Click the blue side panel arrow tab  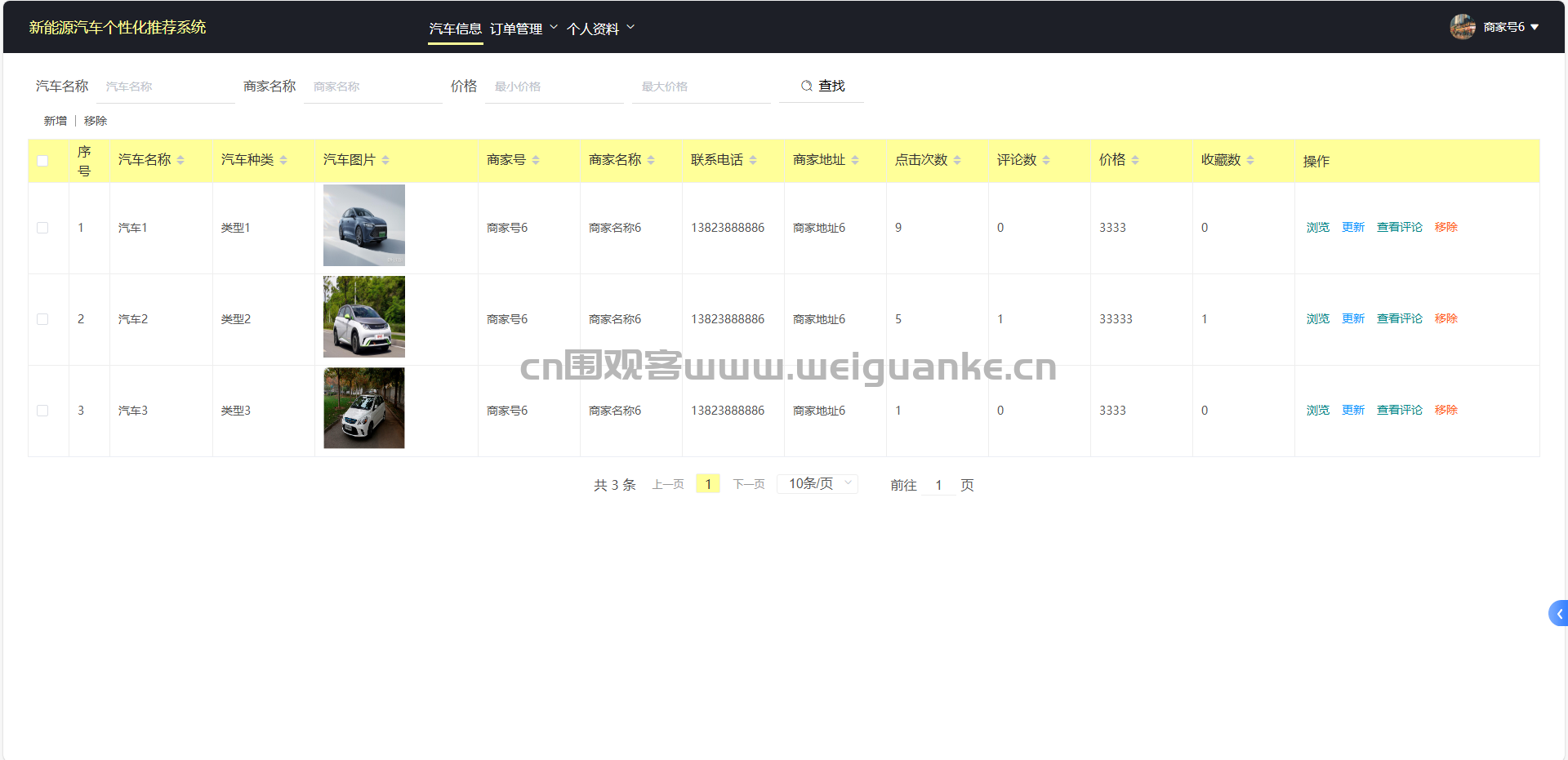pos(1558,614)
